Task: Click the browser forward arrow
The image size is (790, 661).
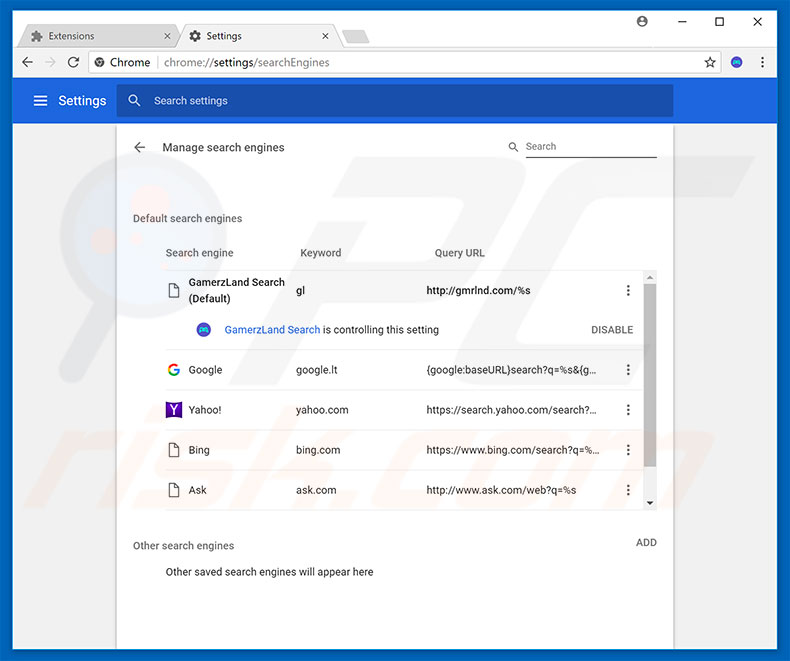Action: [x=50, y=62]
